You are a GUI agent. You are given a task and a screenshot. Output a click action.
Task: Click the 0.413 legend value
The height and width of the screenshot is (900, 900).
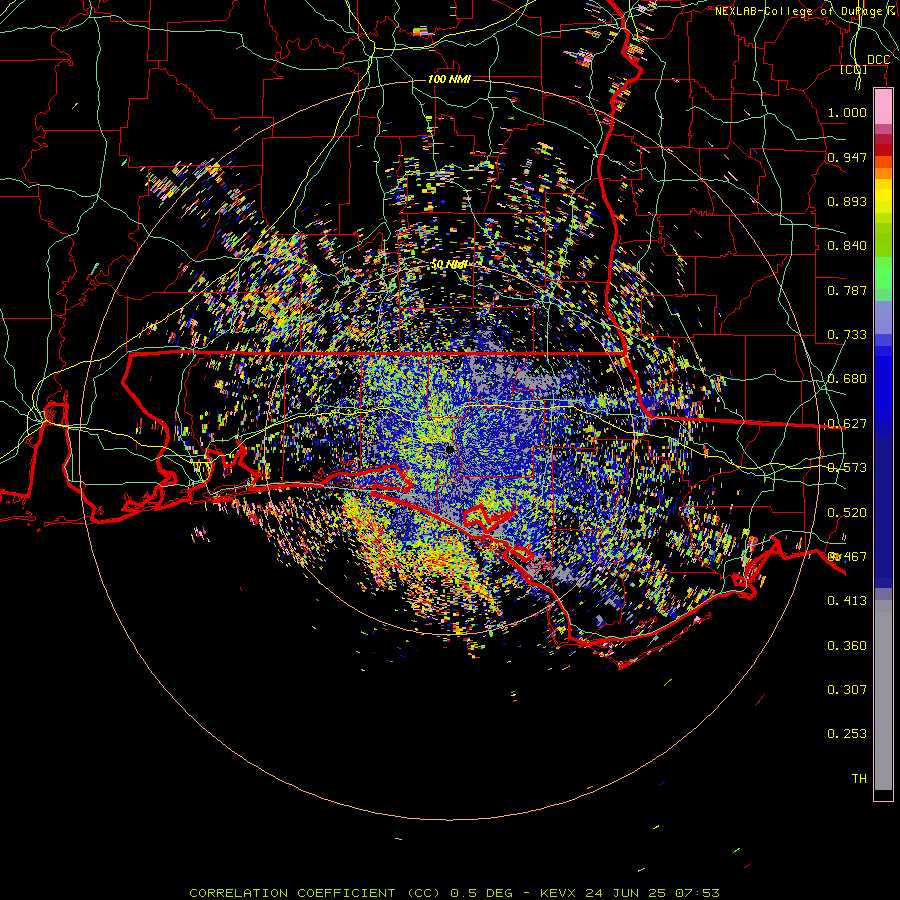click(x=847, y=601)
